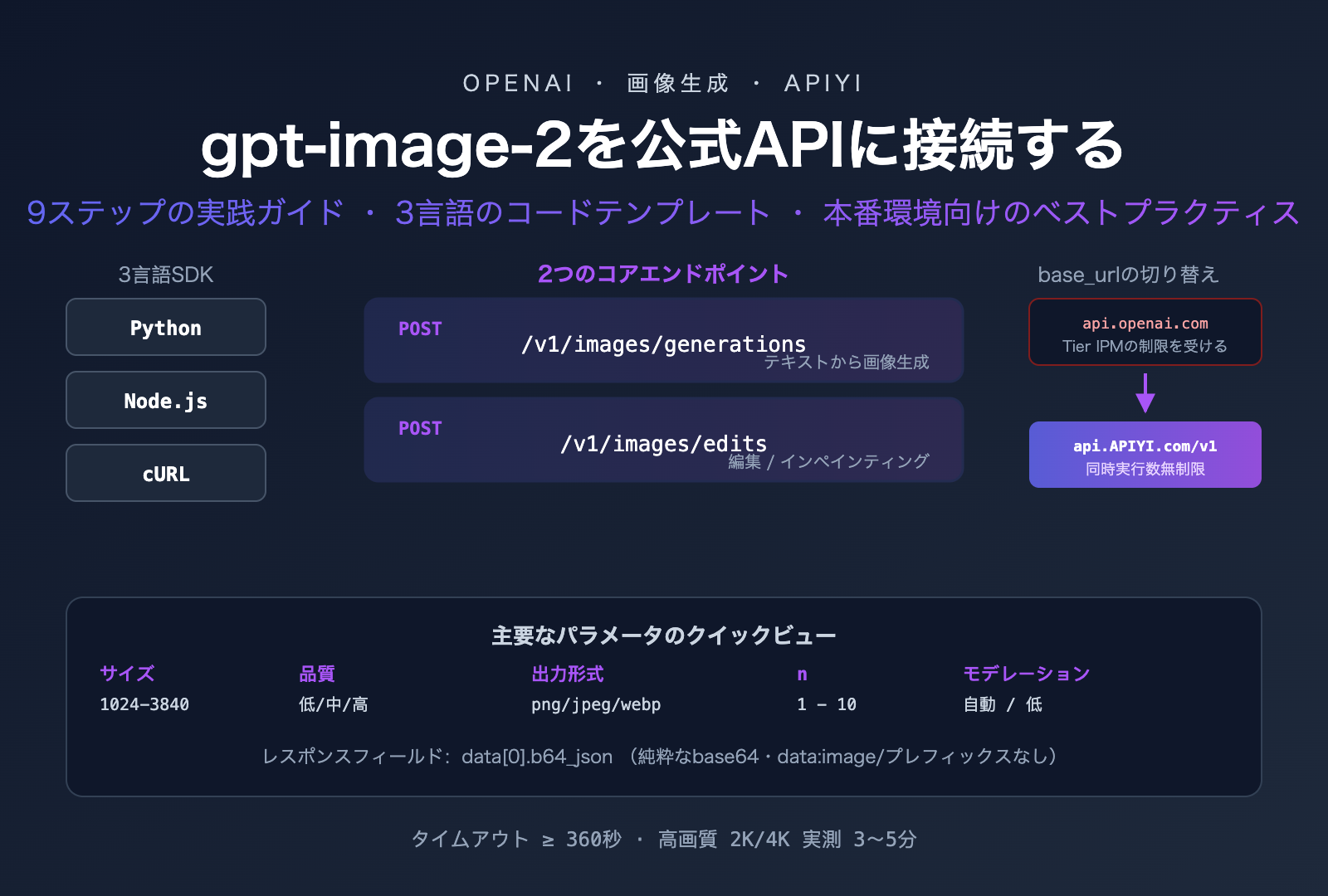
Task: Select the cURL SDK option
Action: pos(165,473)
